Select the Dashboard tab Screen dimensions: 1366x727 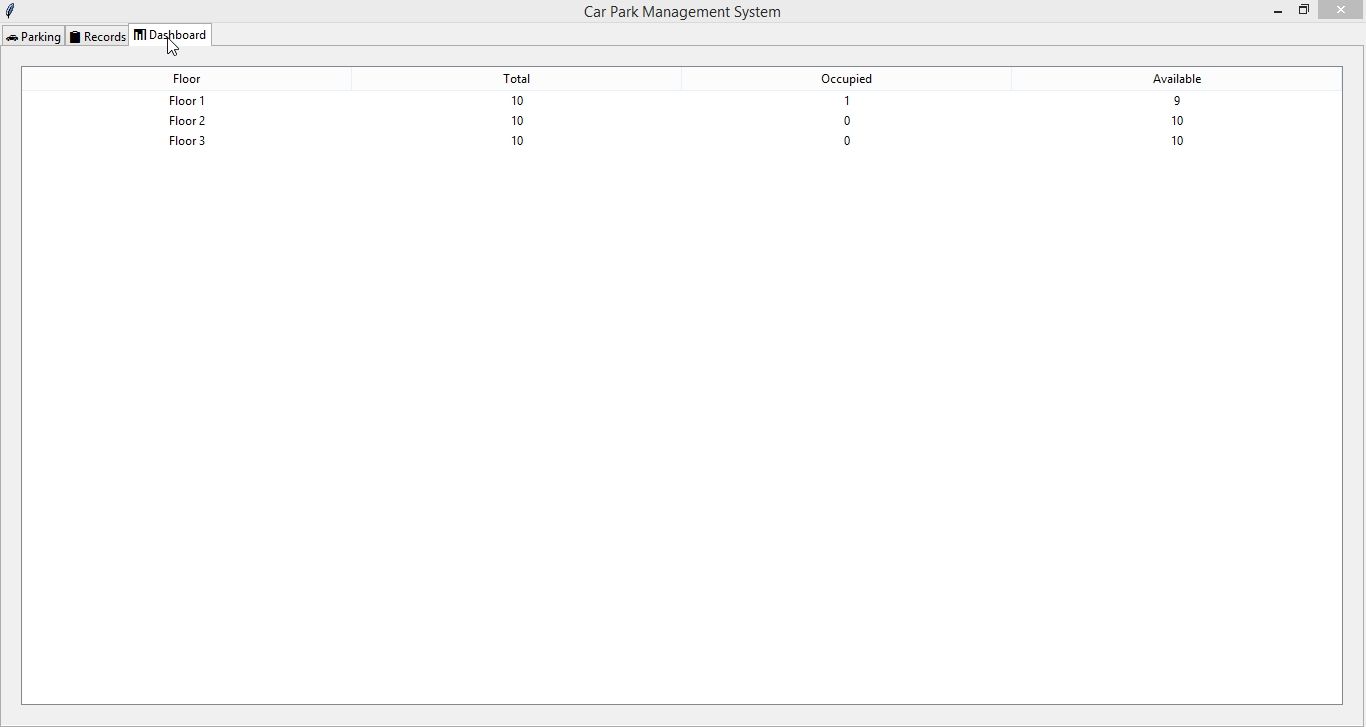click(170, 35)
